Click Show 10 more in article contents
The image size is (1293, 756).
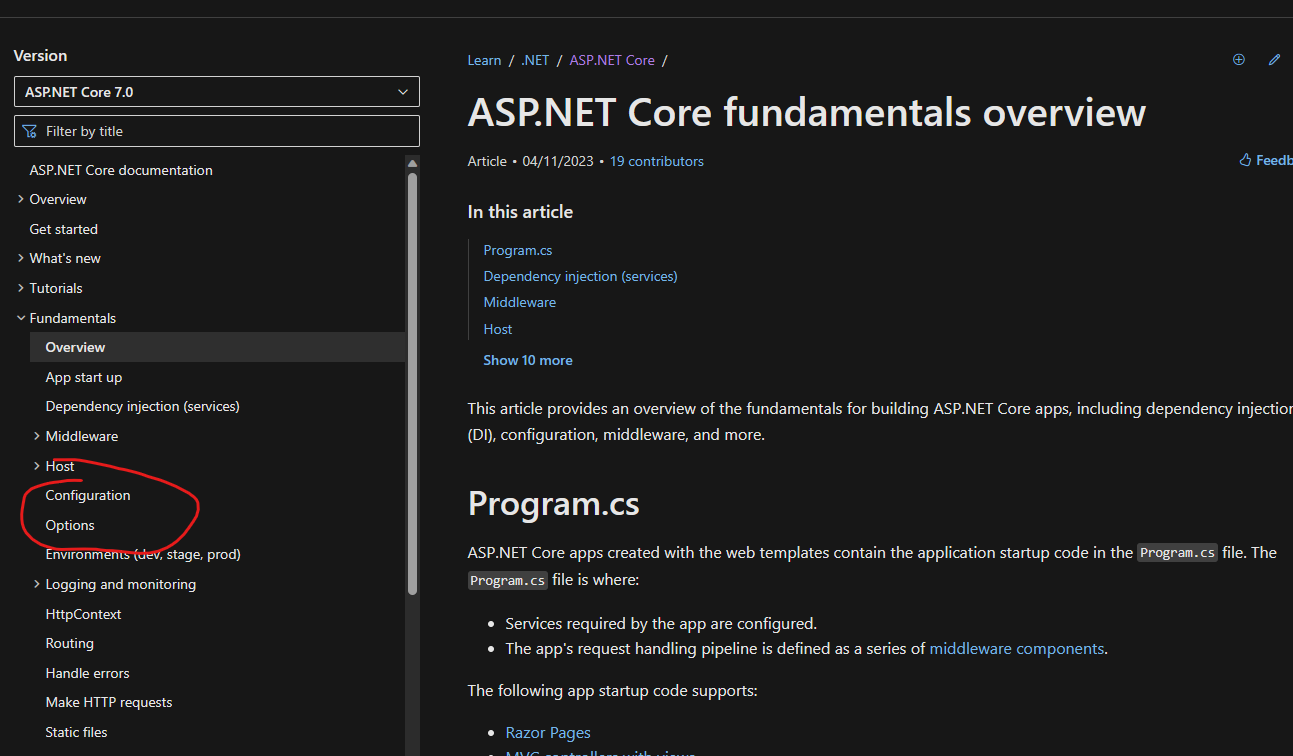pyautogui.click(x=528, y=360)
